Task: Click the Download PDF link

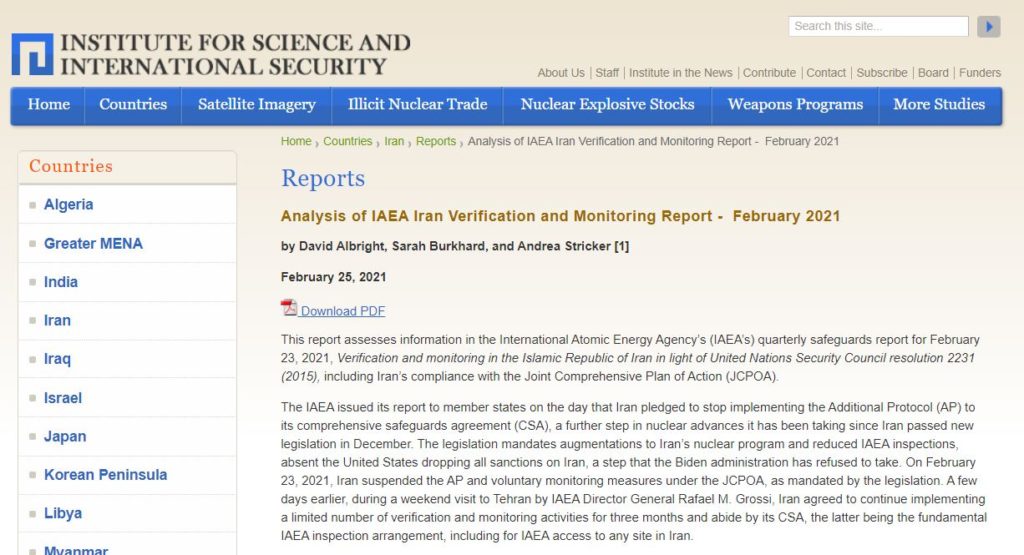Action: click(343, 311)
